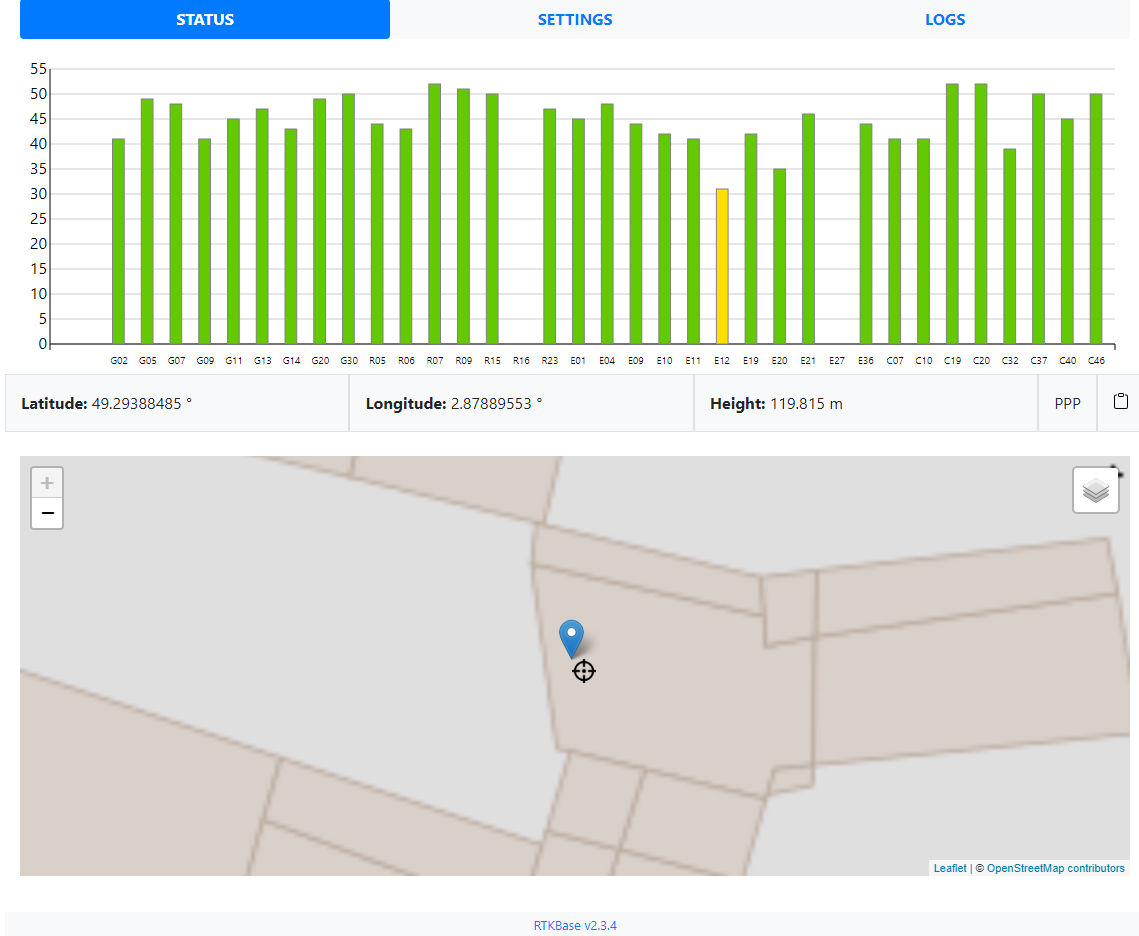This screenshot has height=936, width=1139.
Task: Switch to the SETTINGS tab
Action: [575, 20]
